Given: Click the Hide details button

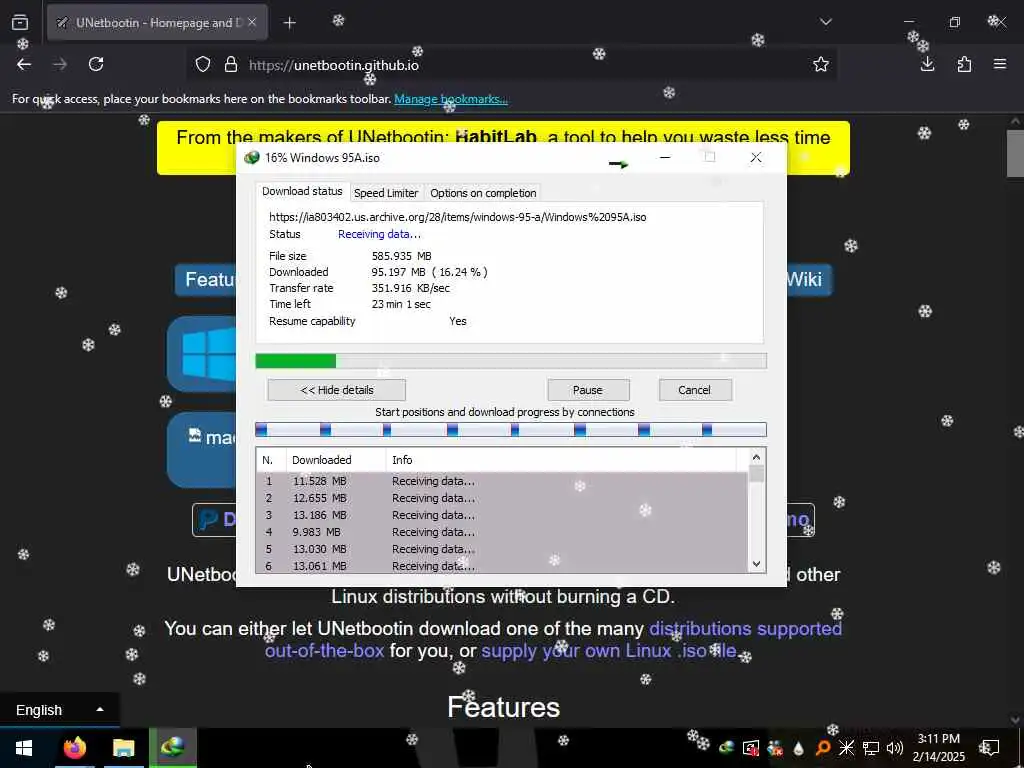Looking at the screenshot, I should pos(336,390).
